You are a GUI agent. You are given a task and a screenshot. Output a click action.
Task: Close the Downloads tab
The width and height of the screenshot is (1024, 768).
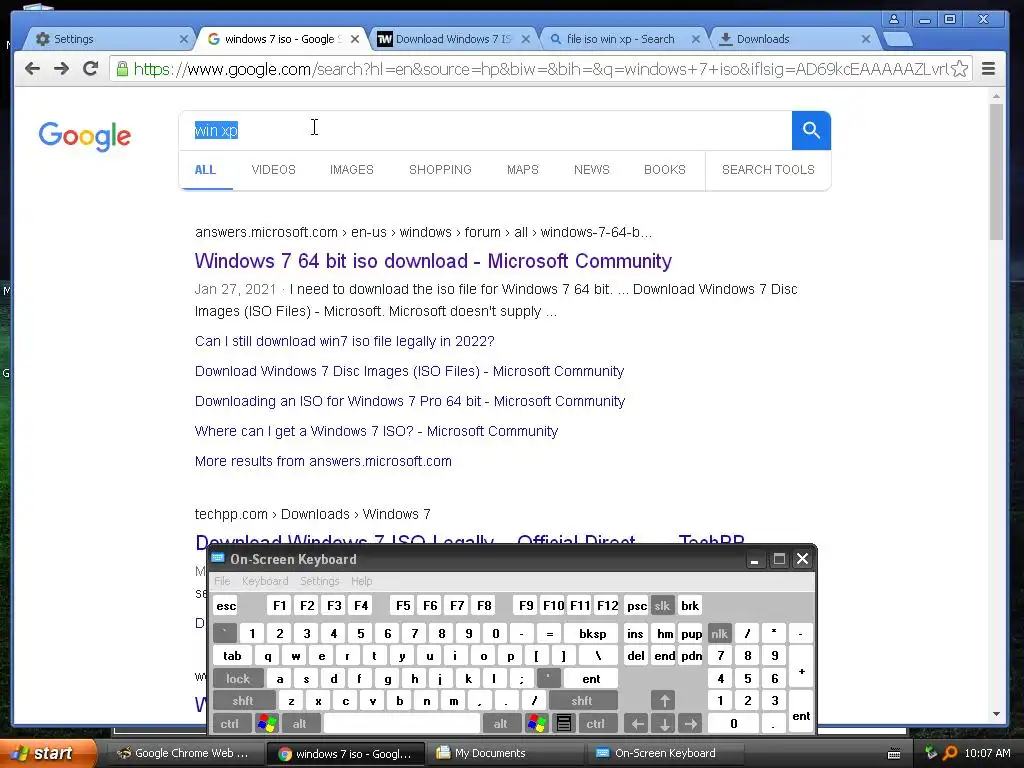(866, 39)
